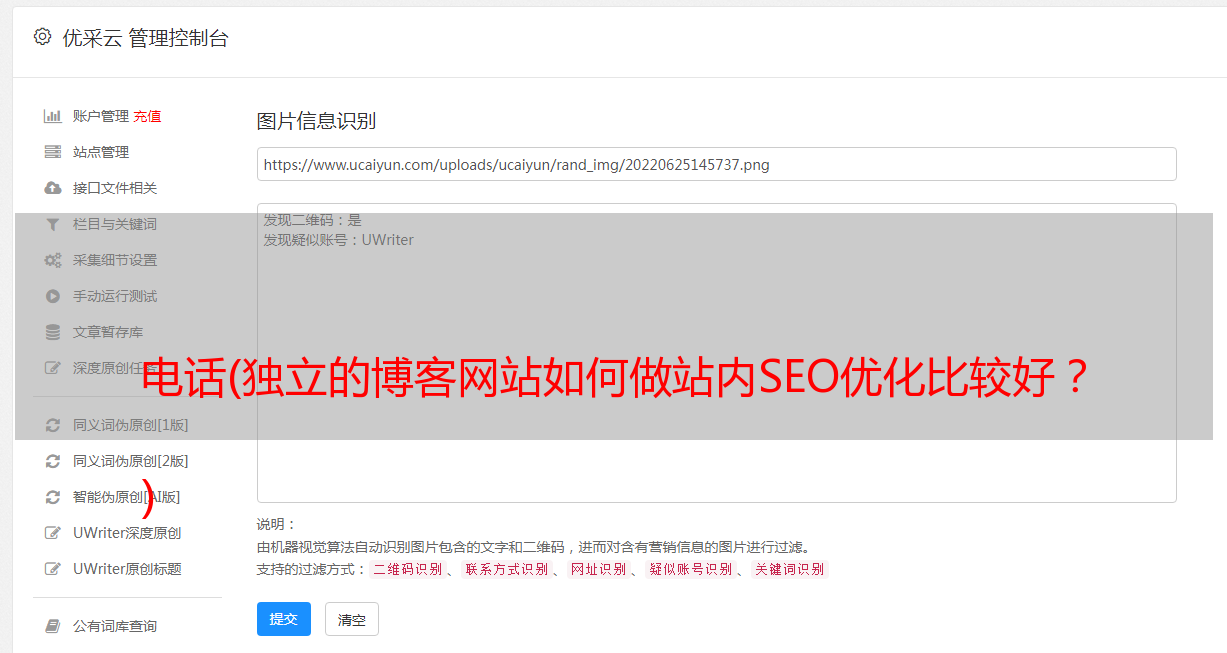The width and height of the screenshot is (1227, 653).
Task: Open 账户管理 in the sidebar
Action: [101, 116]
